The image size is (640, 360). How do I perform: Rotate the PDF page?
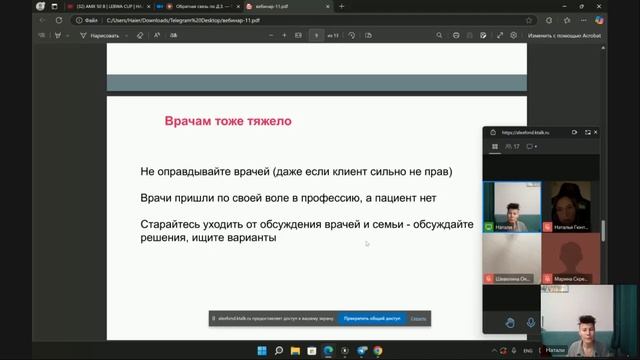352,36
